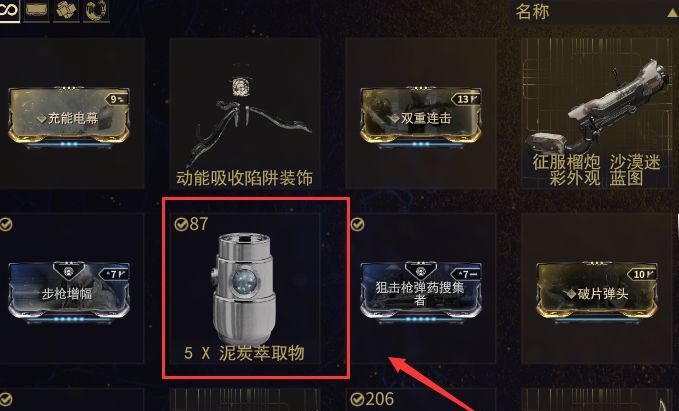Switch to the mods category tab icon
This screenshot has width=679, height=411.
coord(36,10)
